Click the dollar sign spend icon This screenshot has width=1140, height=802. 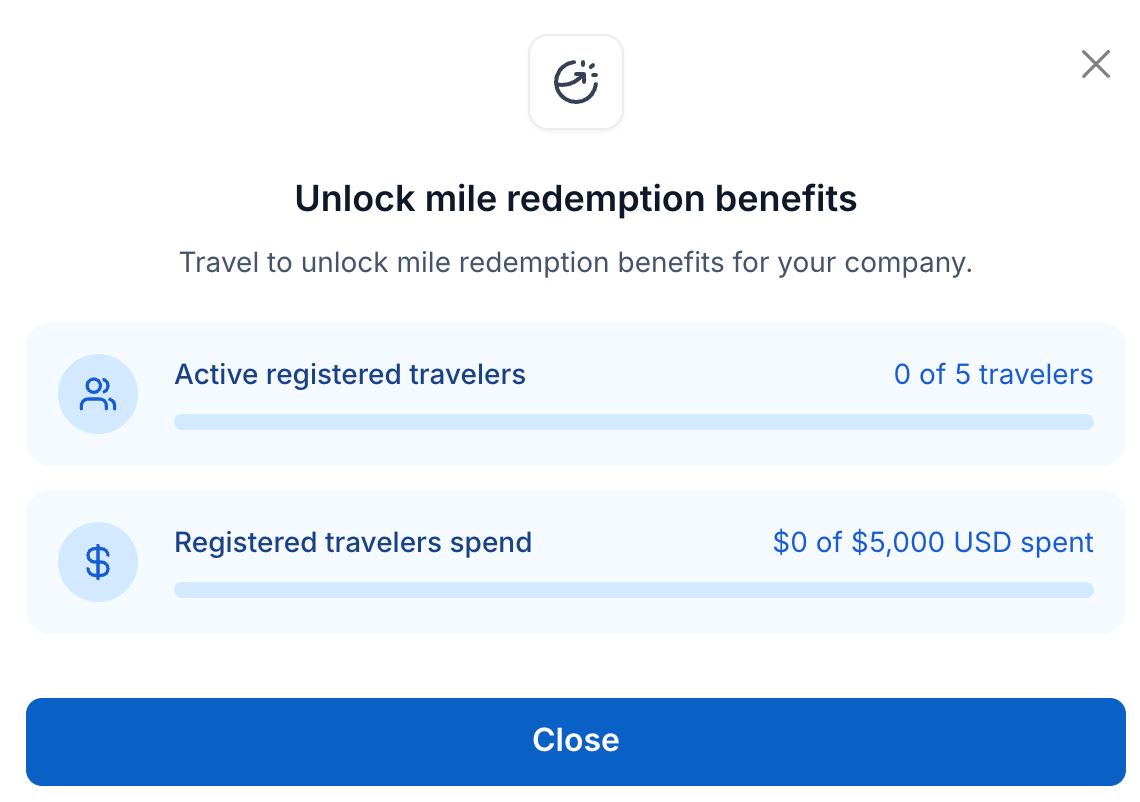[98, 562]
